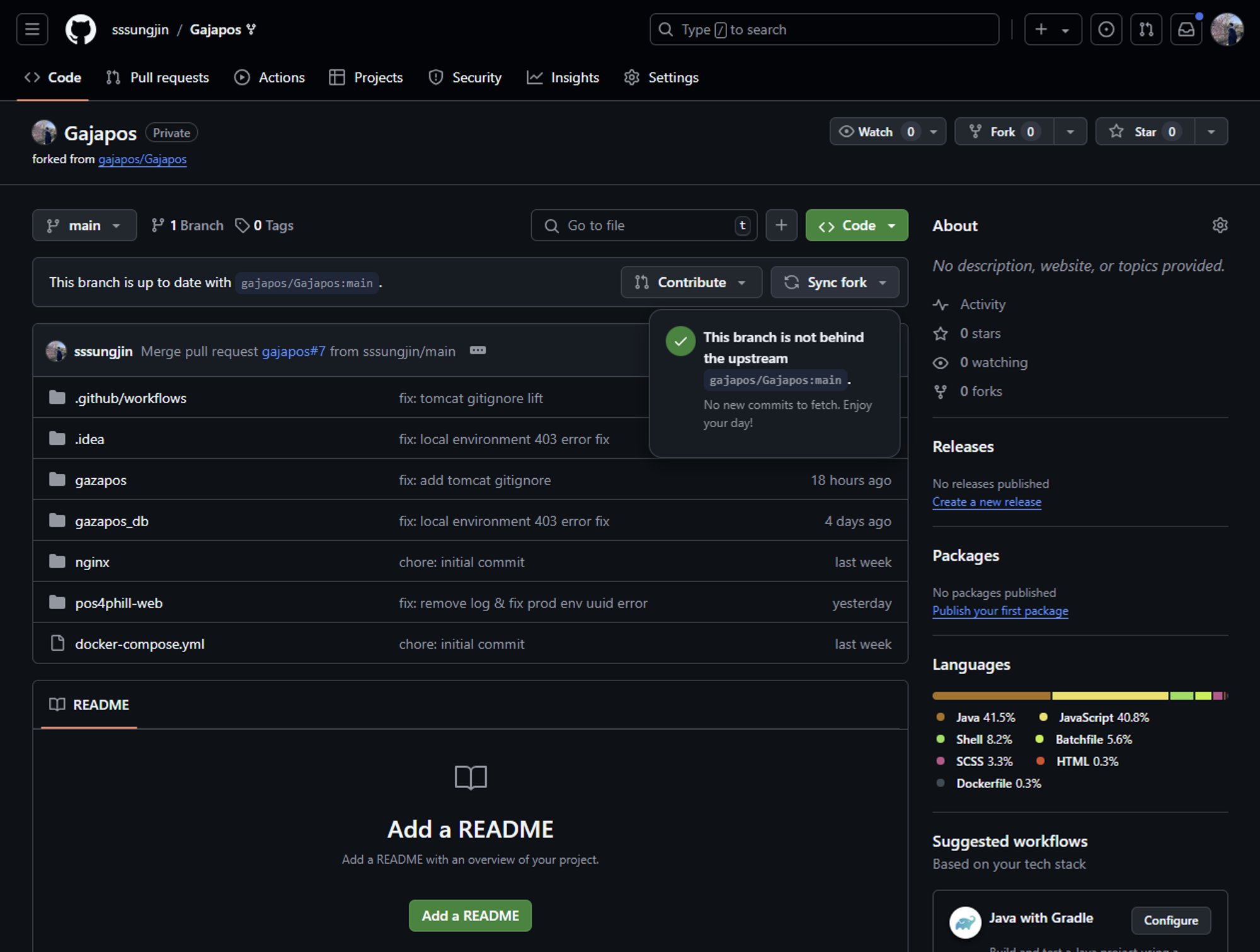
Task: Edit About section via gear icon
Action: 1220,226
